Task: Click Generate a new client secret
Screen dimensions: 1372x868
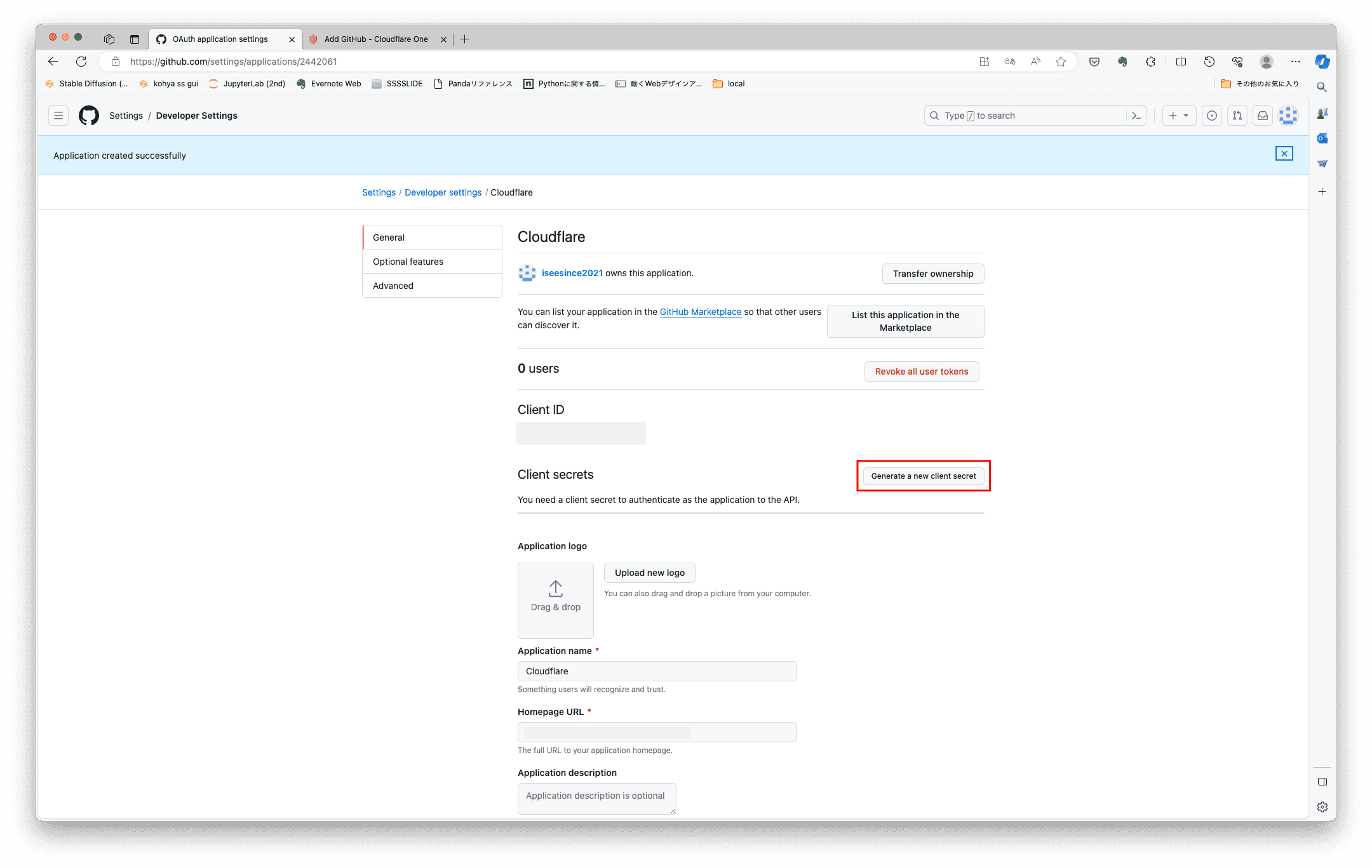Action: pyautogui.click(x=924, y=476)
